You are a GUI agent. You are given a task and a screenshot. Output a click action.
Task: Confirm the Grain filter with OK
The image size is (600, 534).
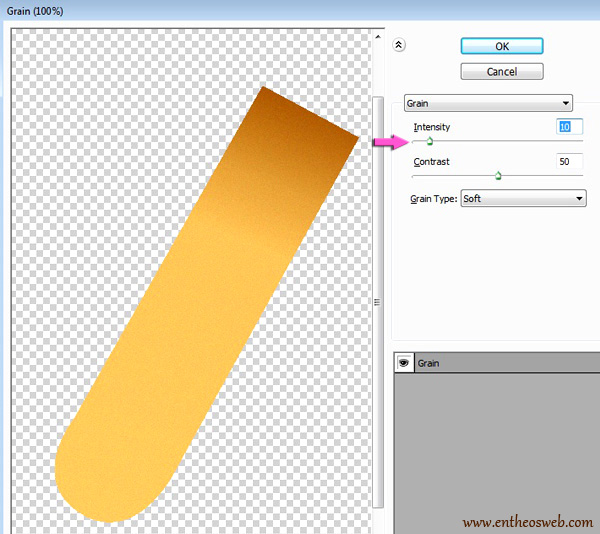tap(502, 46)
